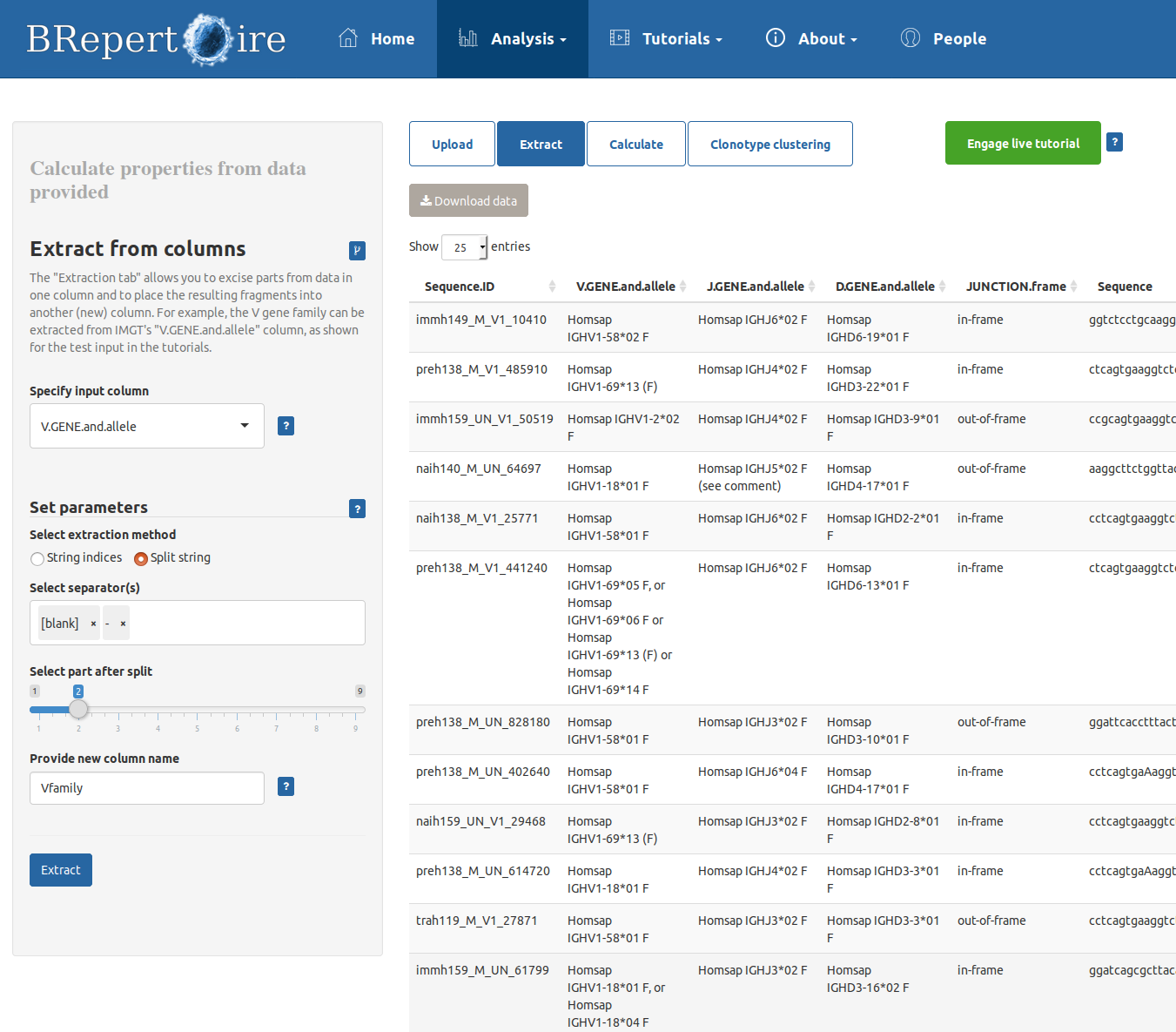Remove the [blank] separator tag
Screen dimensions: 1176x1032
93,624
